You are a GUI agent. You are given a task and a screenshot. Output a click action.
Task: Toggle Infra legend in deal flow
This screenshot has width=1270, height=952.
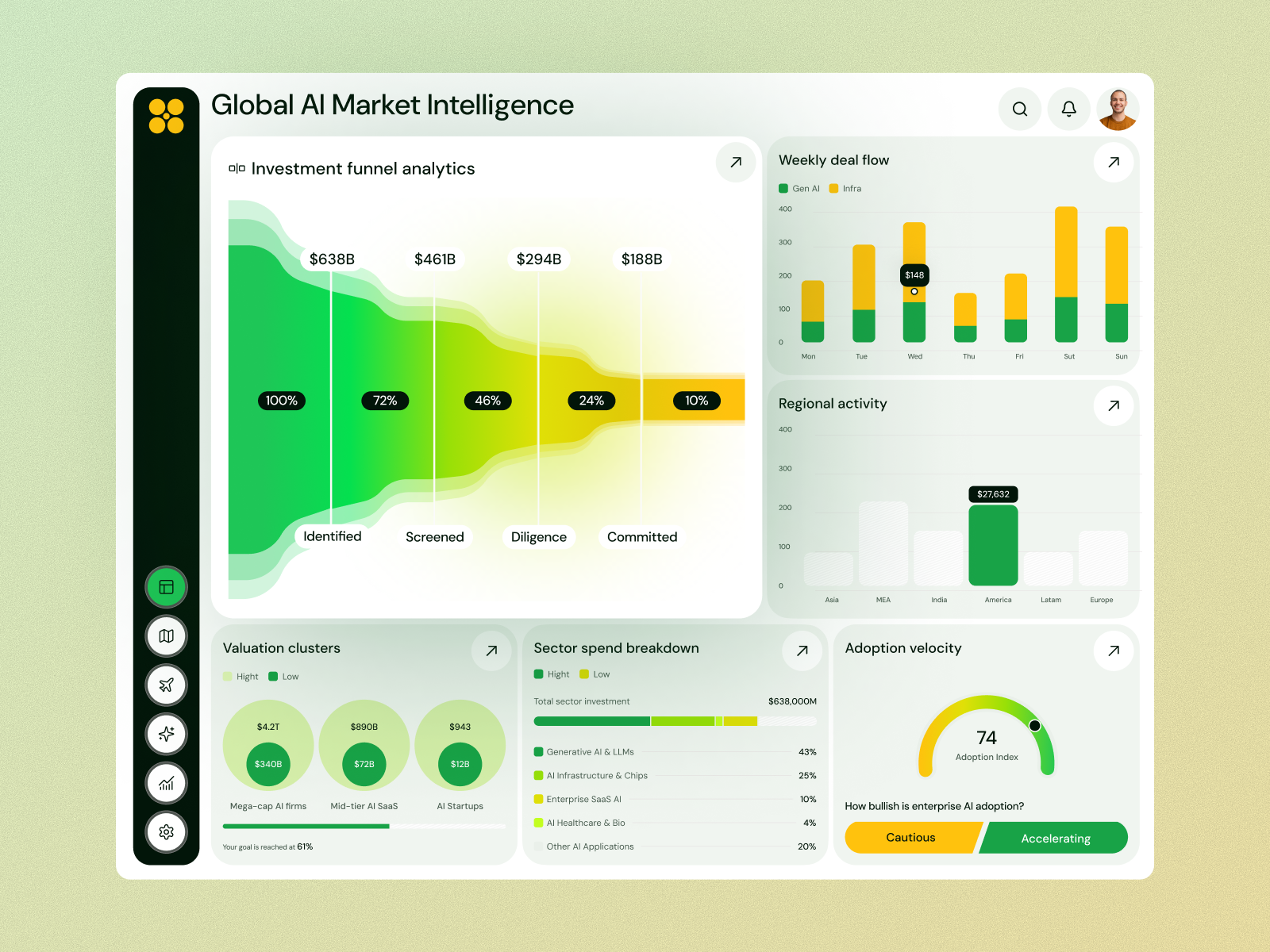(x=845, y=189)
